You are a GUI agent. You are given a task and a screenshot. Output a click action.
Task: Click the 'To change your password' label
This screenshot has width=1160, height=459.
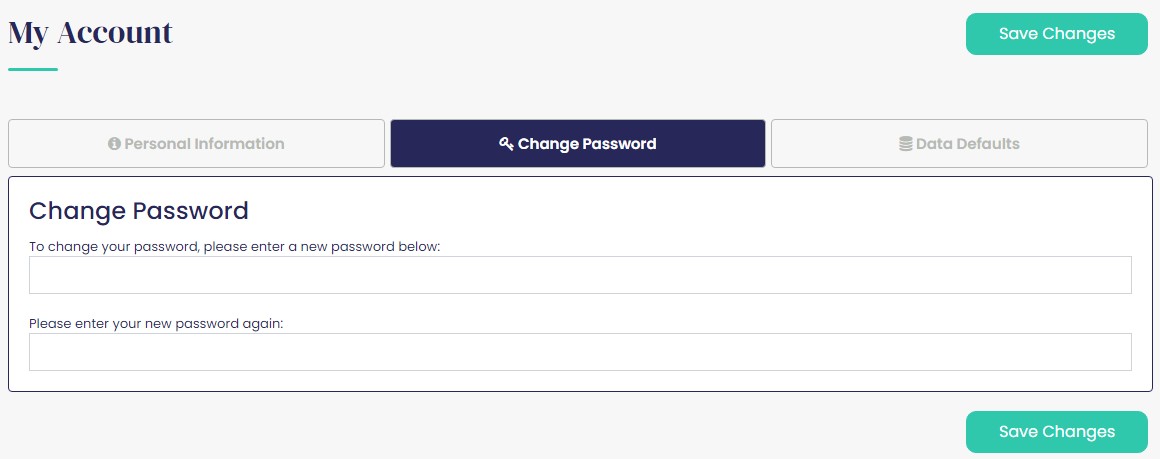[x=235, y=247]
